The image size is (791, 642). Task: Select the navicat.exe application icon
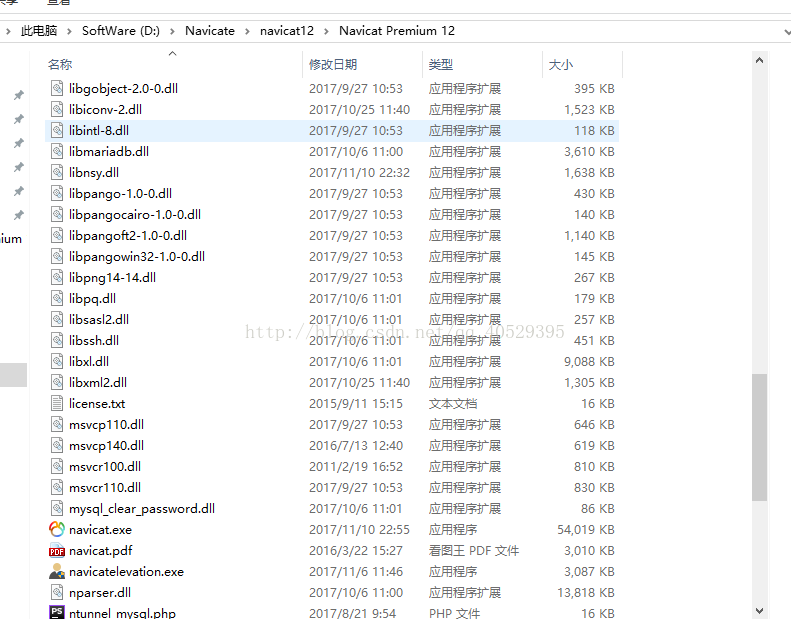[x=57, y=529]
